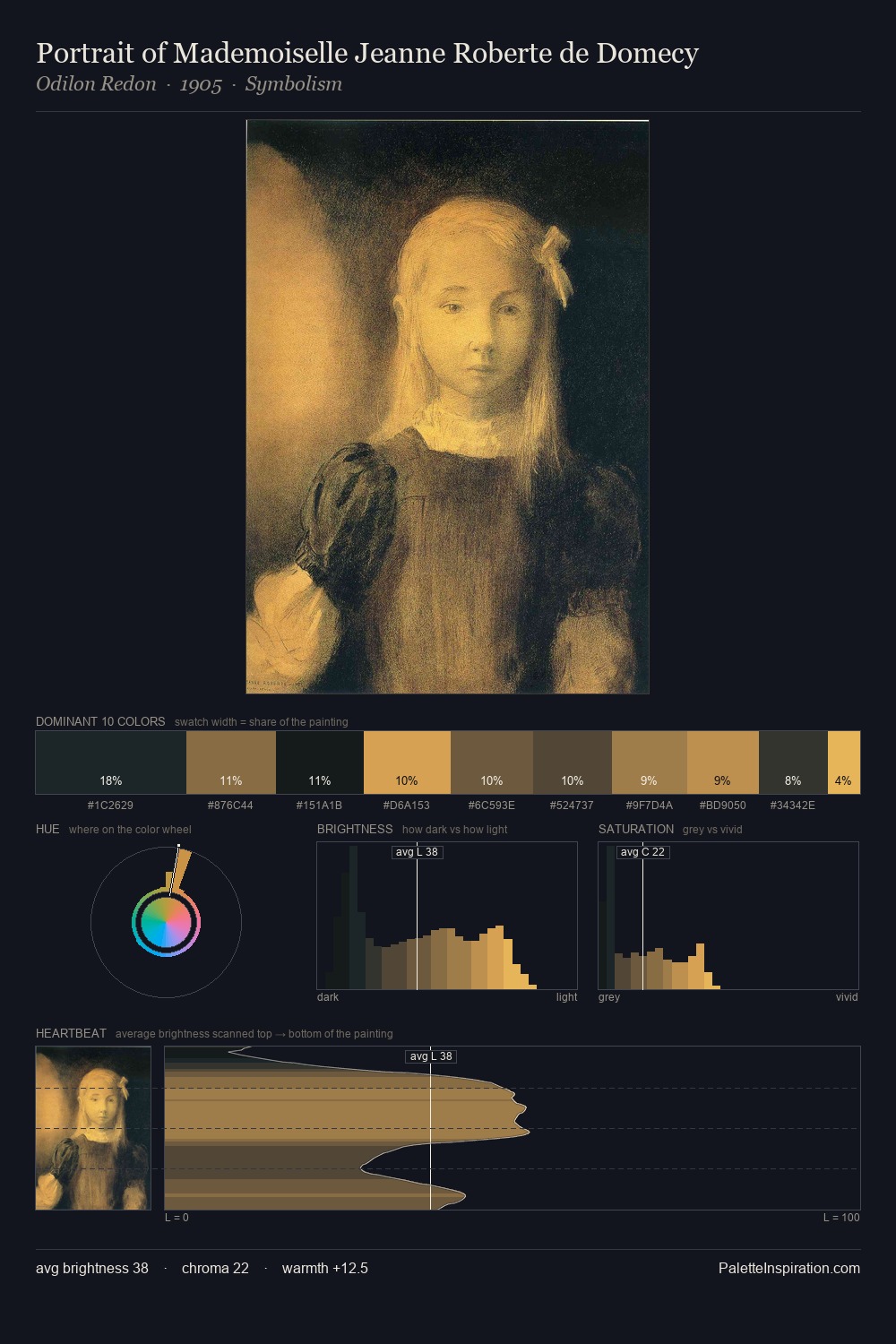896x1344 pixels.
Task: Click the 'swatch width = share of the painting' caption
Action: click(262, 722)
